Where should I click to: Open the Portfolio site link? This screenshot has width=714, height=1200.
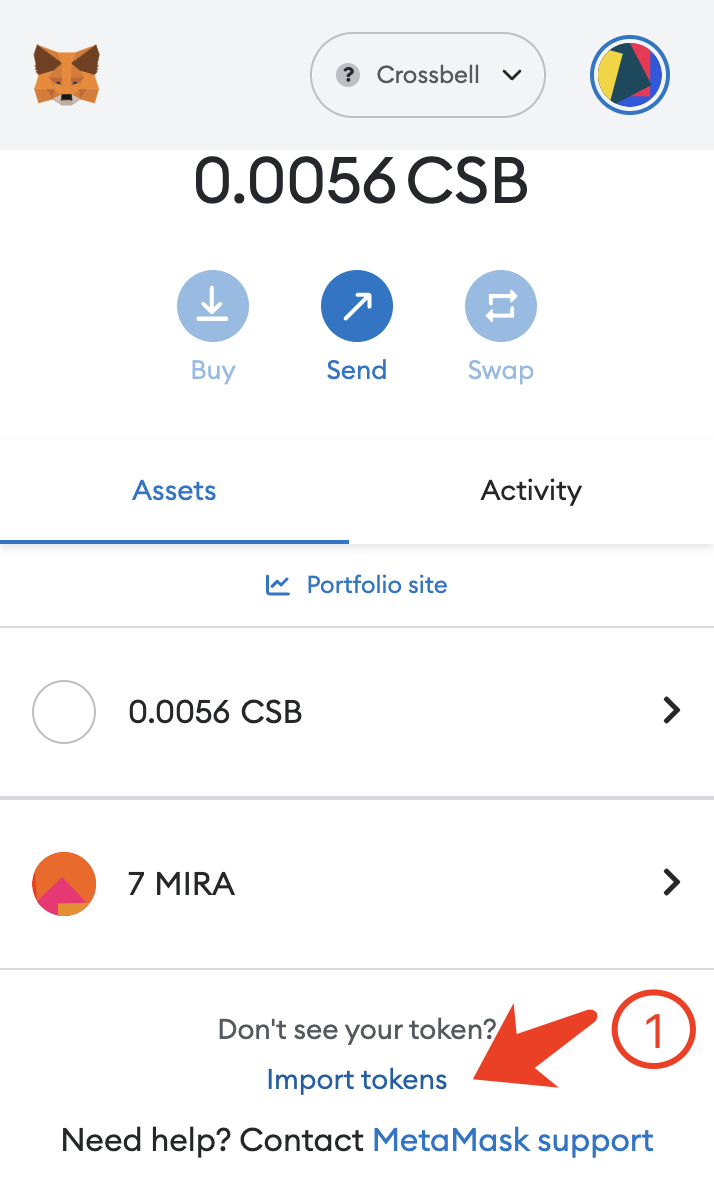point(376,585)
